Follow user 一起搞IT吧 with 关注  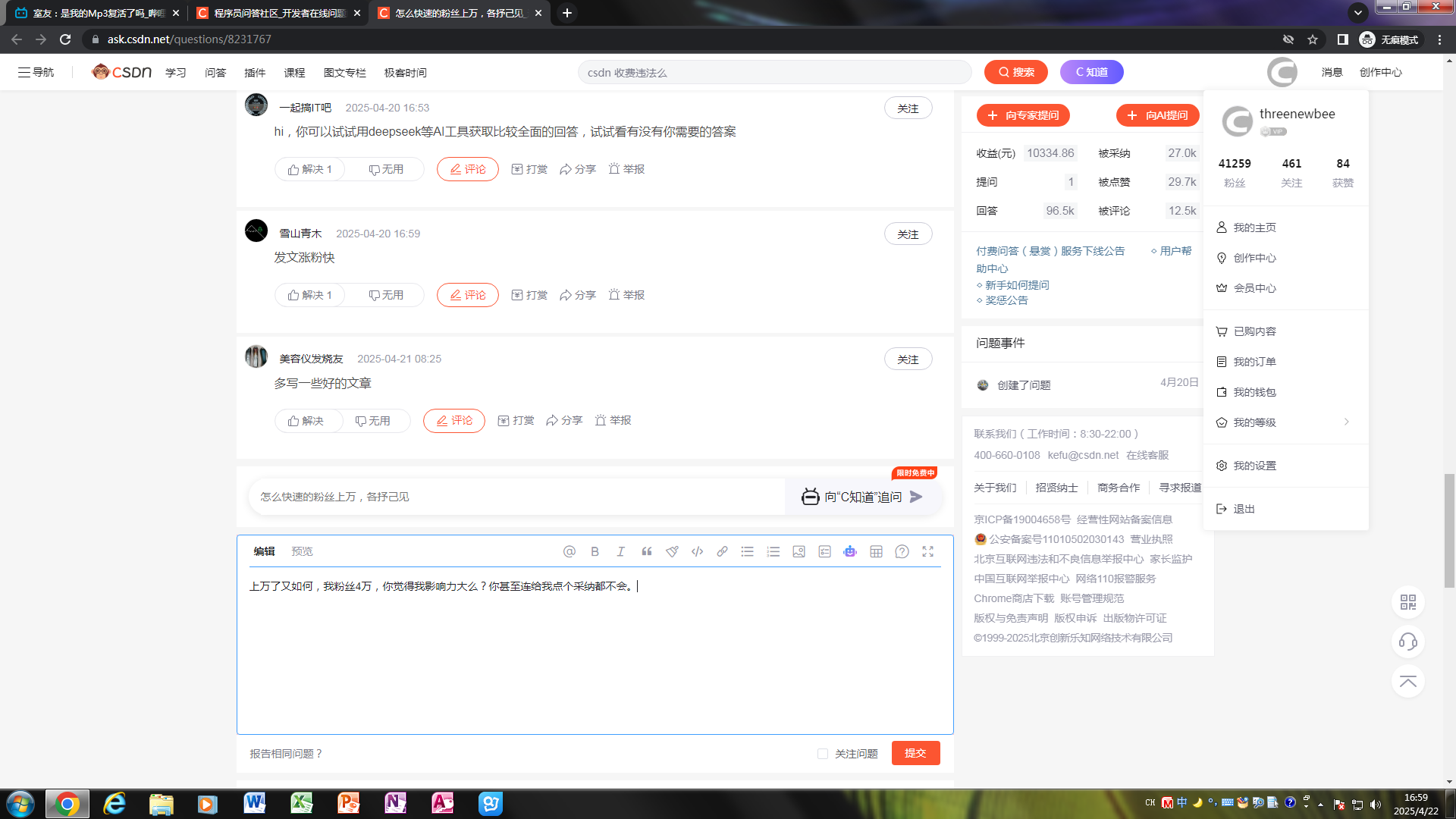908,108
